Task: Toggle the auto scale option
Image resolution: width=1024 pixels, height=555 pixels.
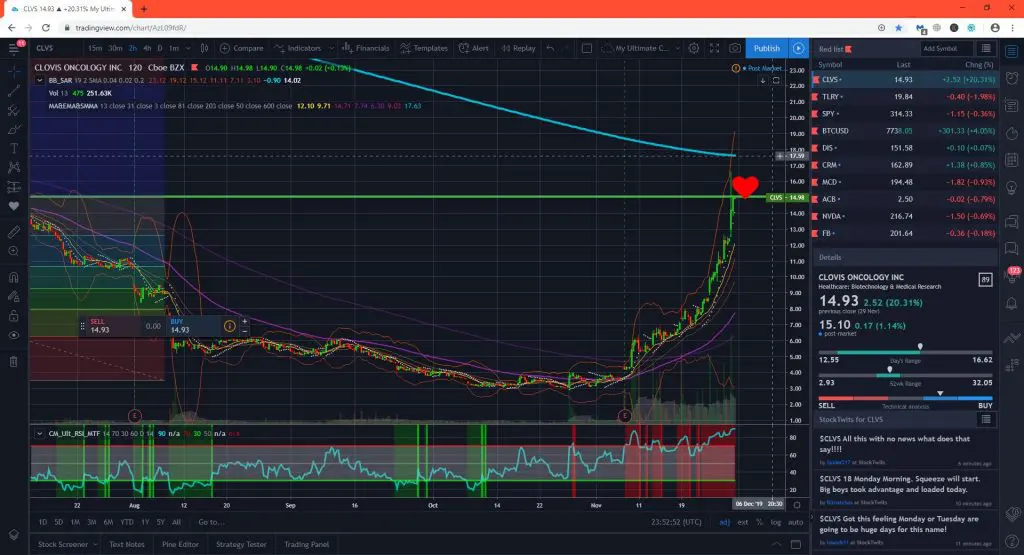Action: (795, 522)
